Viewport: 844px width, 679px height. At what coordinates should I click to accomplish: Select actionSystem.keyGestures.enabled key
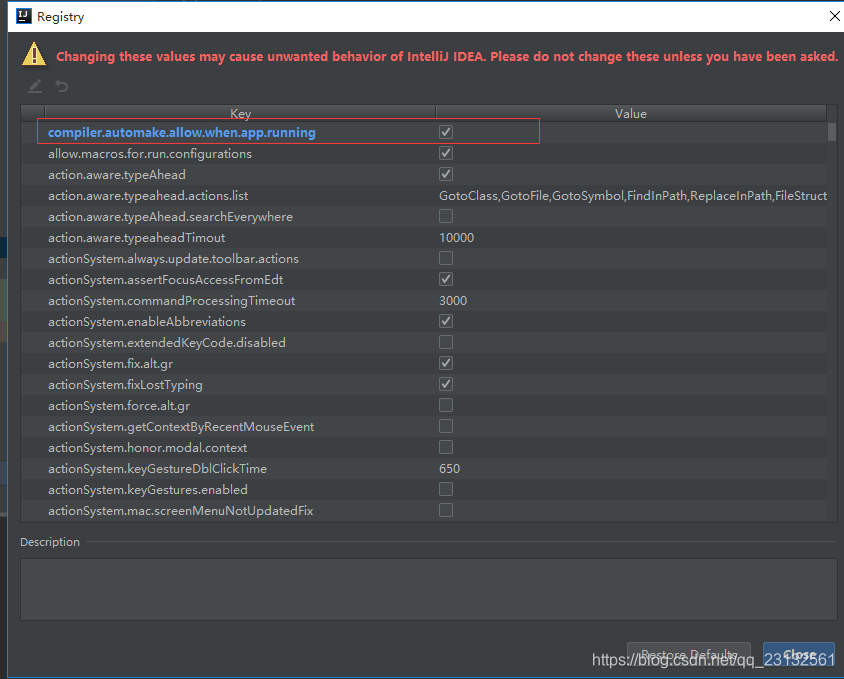click(147, 489)
